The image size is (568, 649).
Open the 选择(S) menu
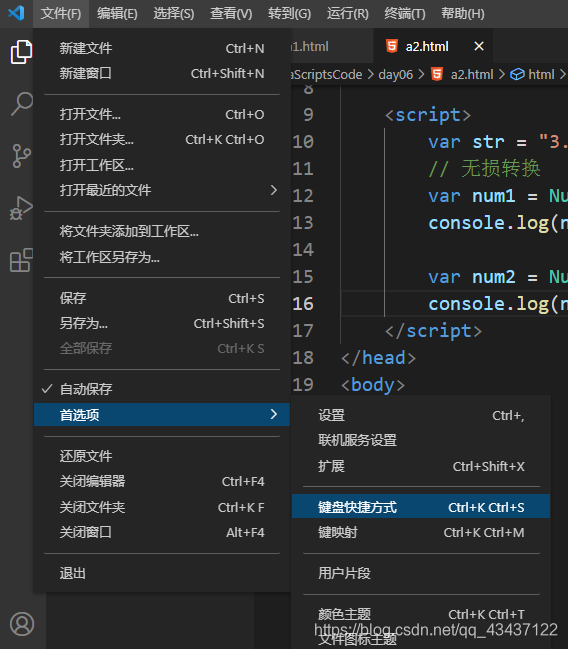point(173,14)
